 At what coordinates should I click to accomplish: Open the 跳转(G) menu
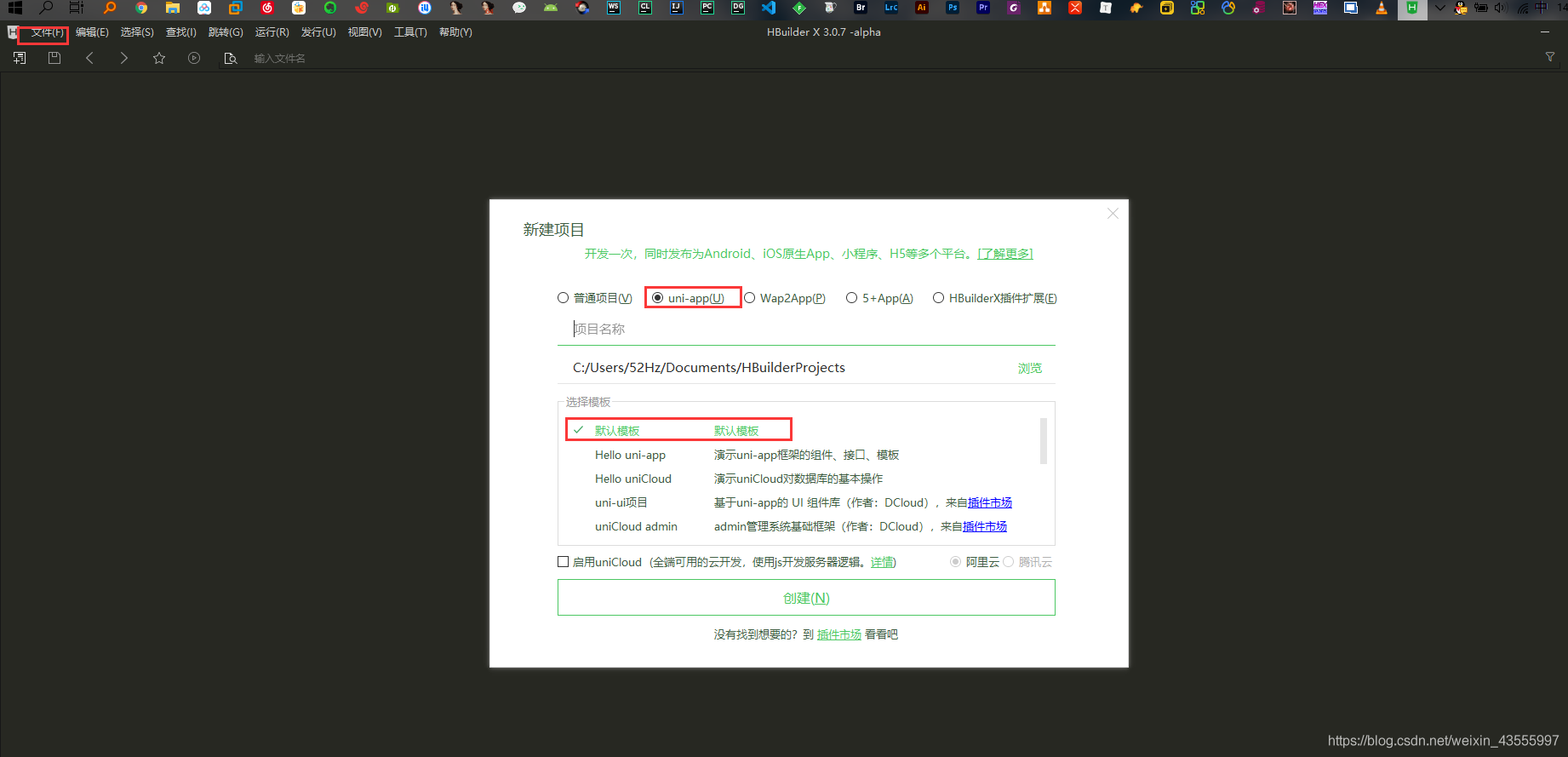click(226, 32)
